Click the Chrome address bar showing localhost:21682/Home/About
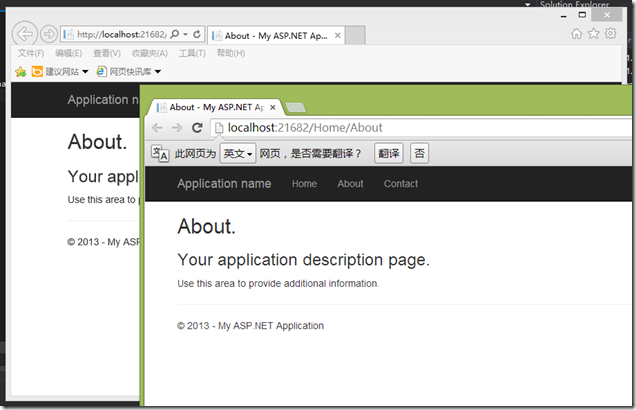The width and height of the screenshot is (636, 410). (400, 128)
